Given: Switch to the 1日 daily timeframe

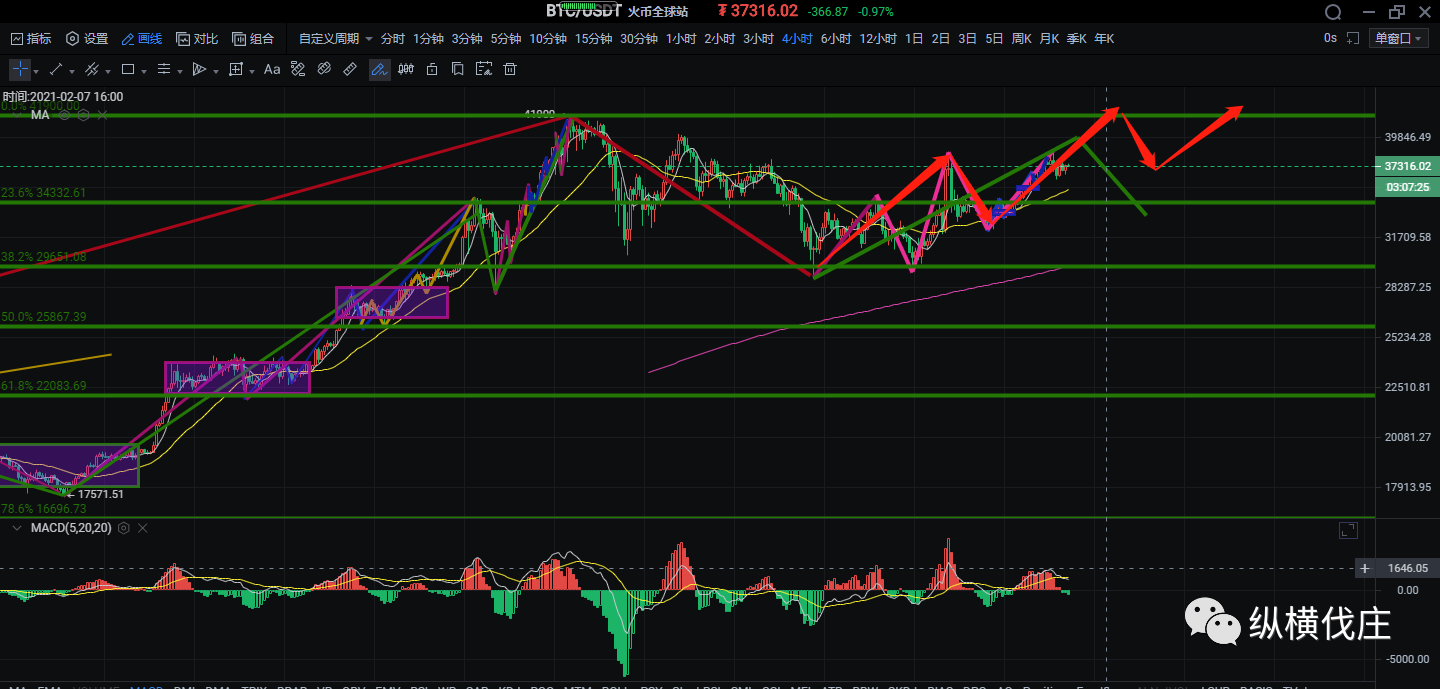Looking at the screenshot, I should (914, 39).
